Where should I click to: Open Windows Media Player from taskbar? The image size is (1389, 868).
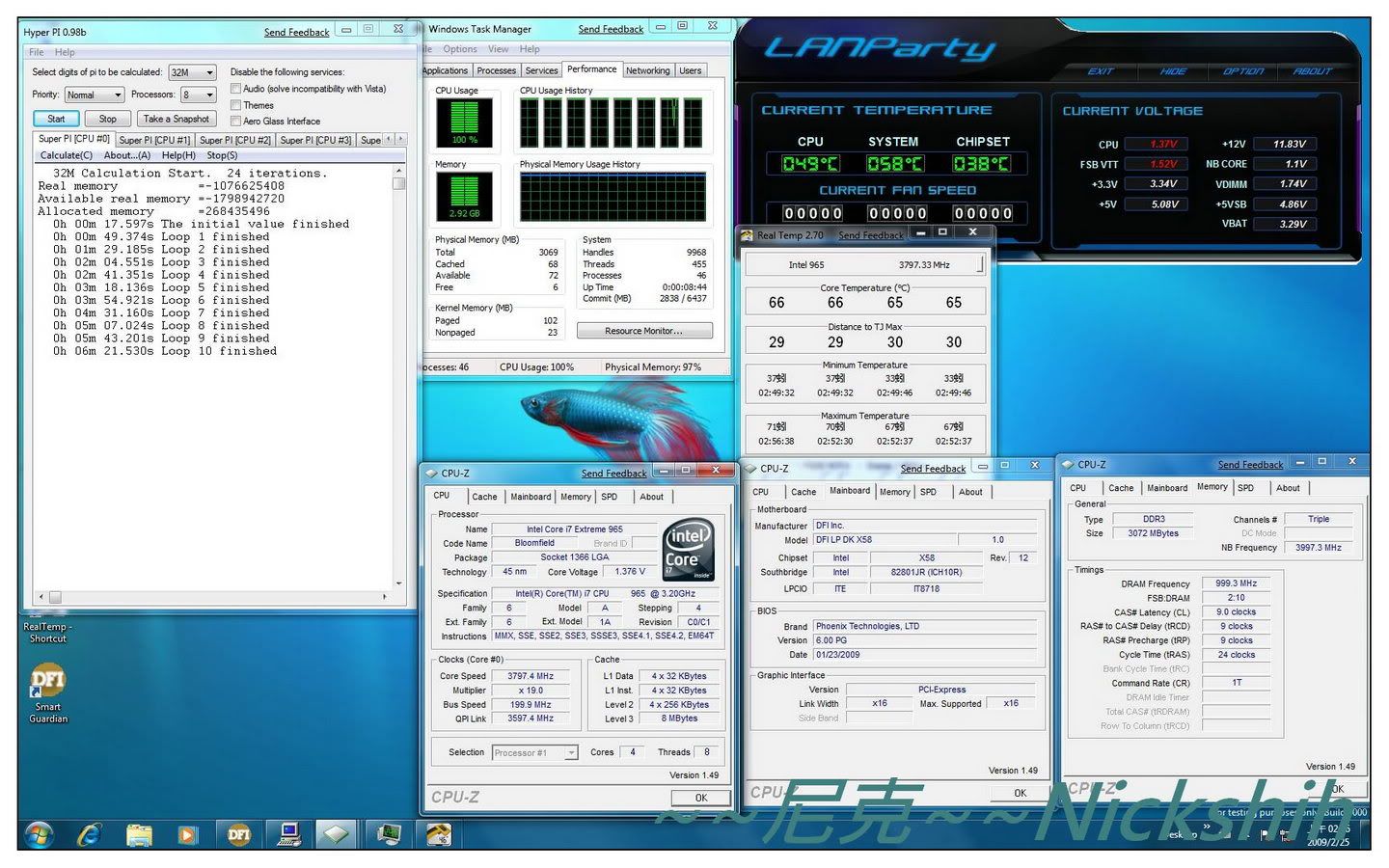coord(188,834)
